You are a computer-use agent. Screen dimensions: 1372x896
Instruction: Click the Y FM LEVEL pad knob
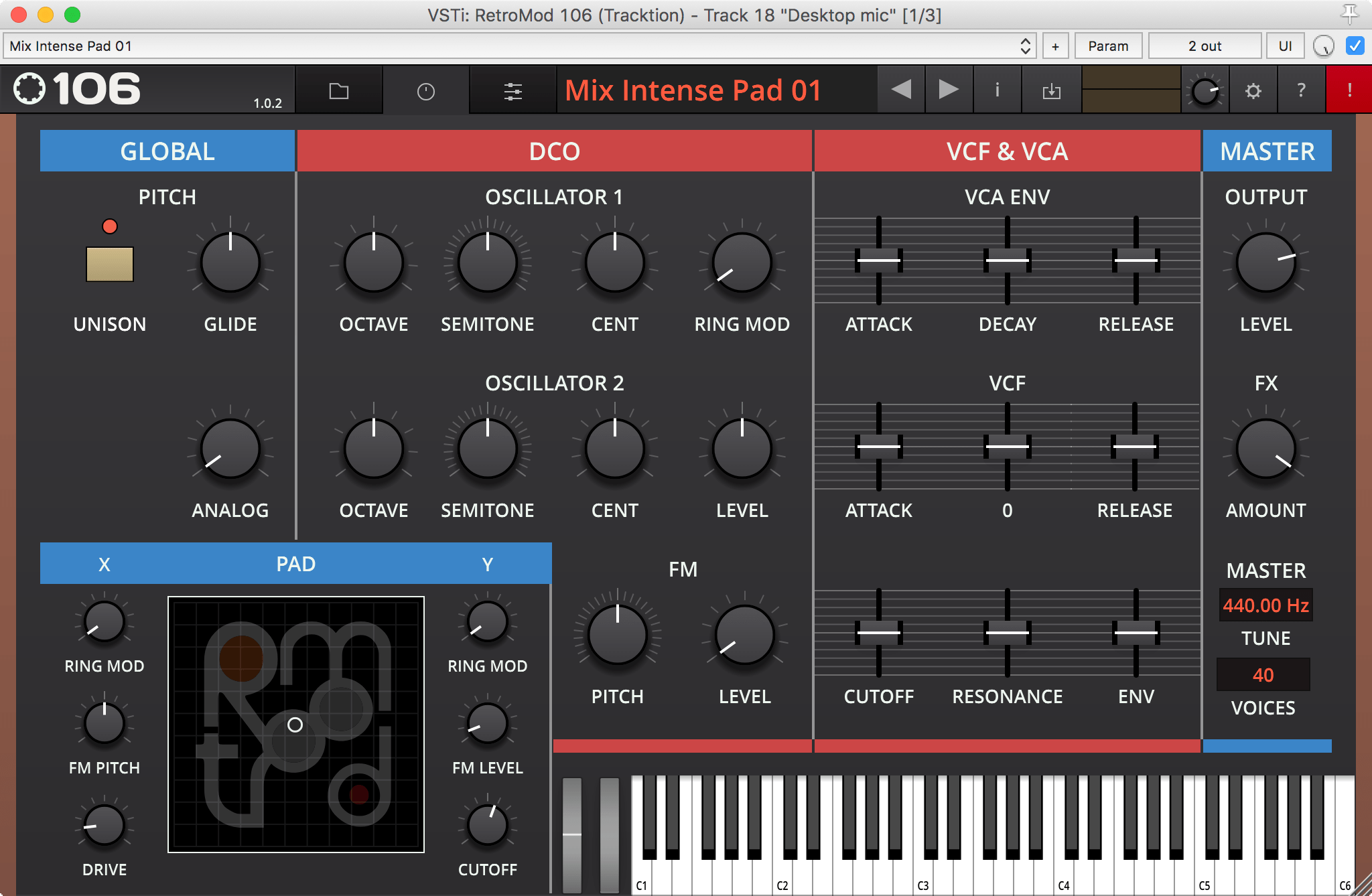(x=488, y=723)
